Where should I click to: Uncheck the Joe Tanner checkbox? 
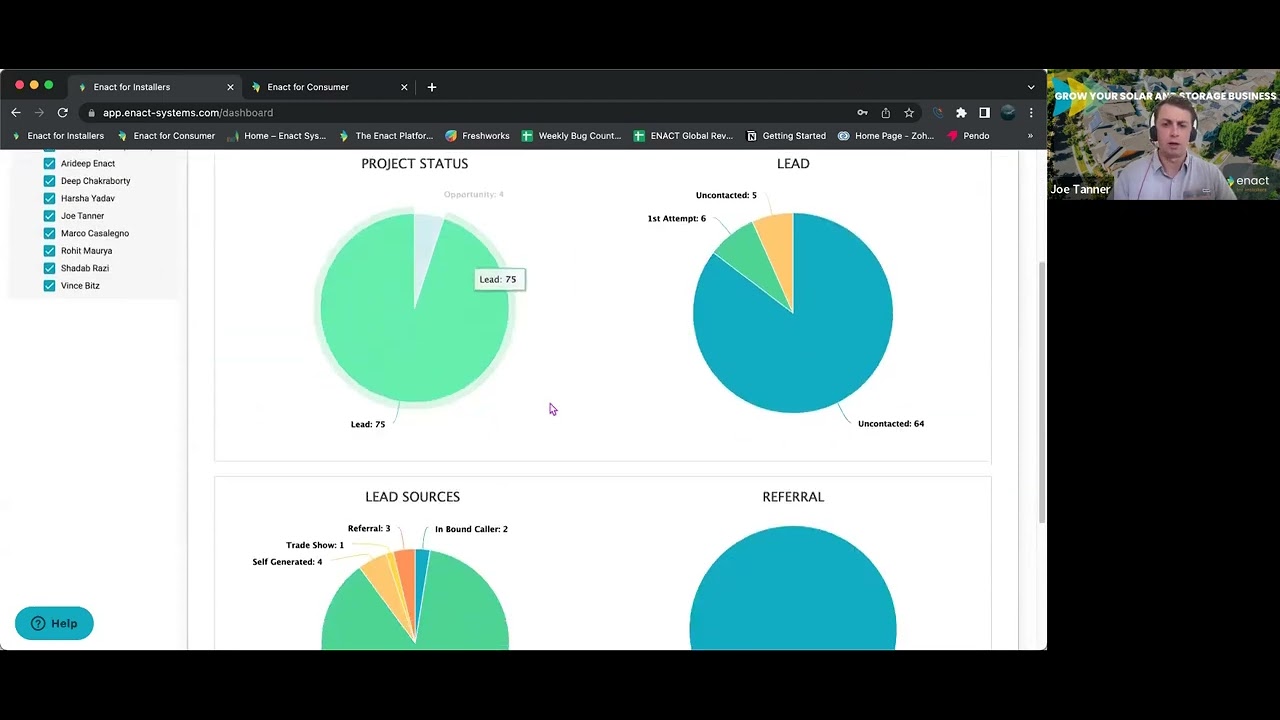(49, 216)
